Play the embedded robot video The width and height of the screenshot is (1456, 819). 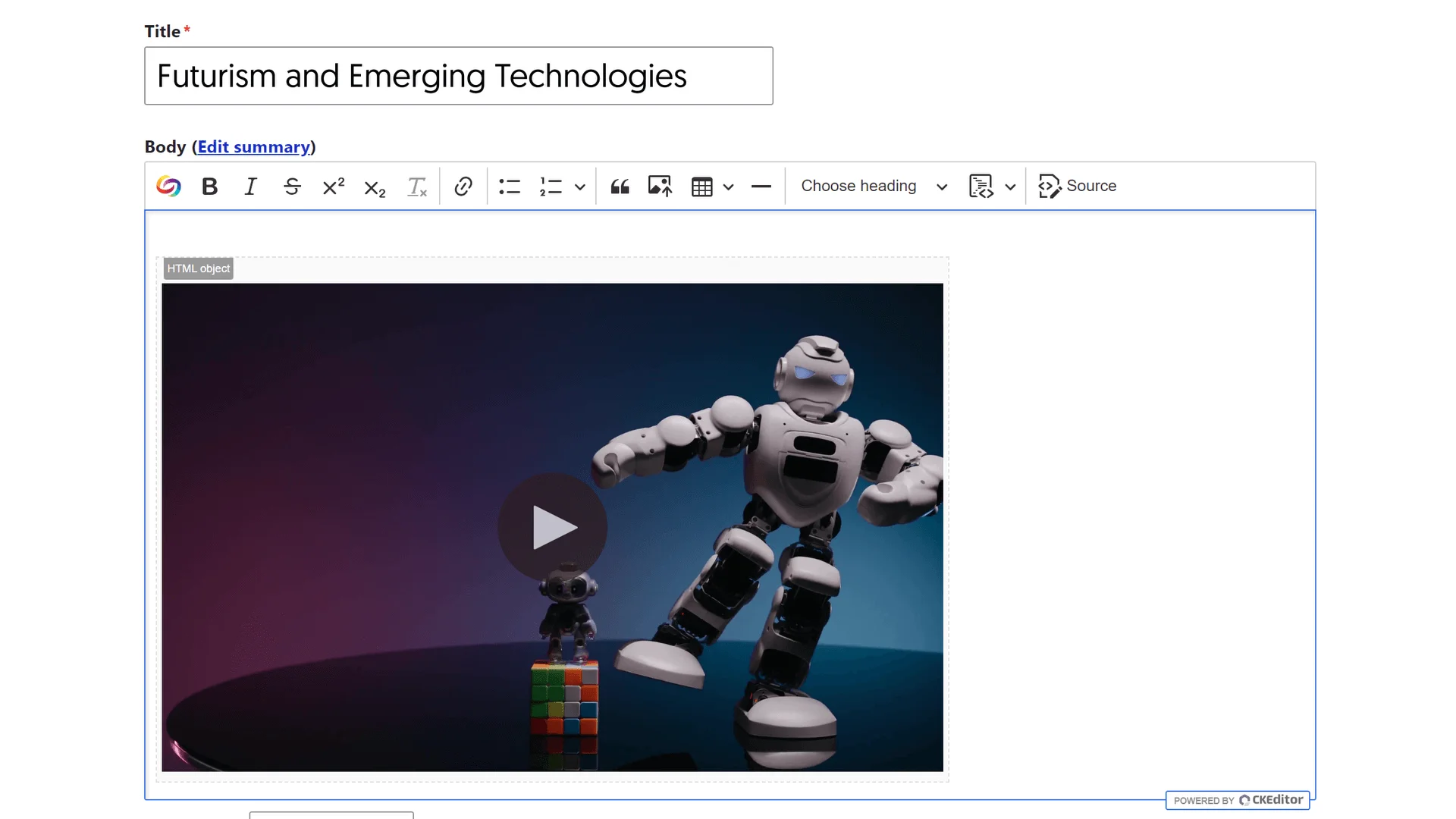pyautogui.click(x=553, y=527)
